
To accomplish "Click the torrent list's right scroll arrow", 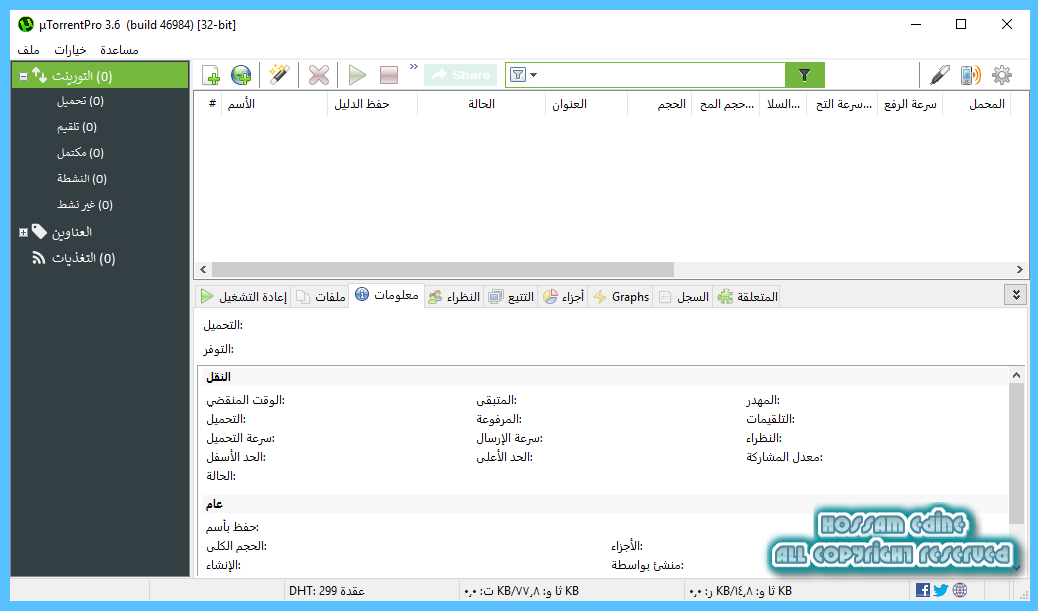I will click(x=1019, y=269).
